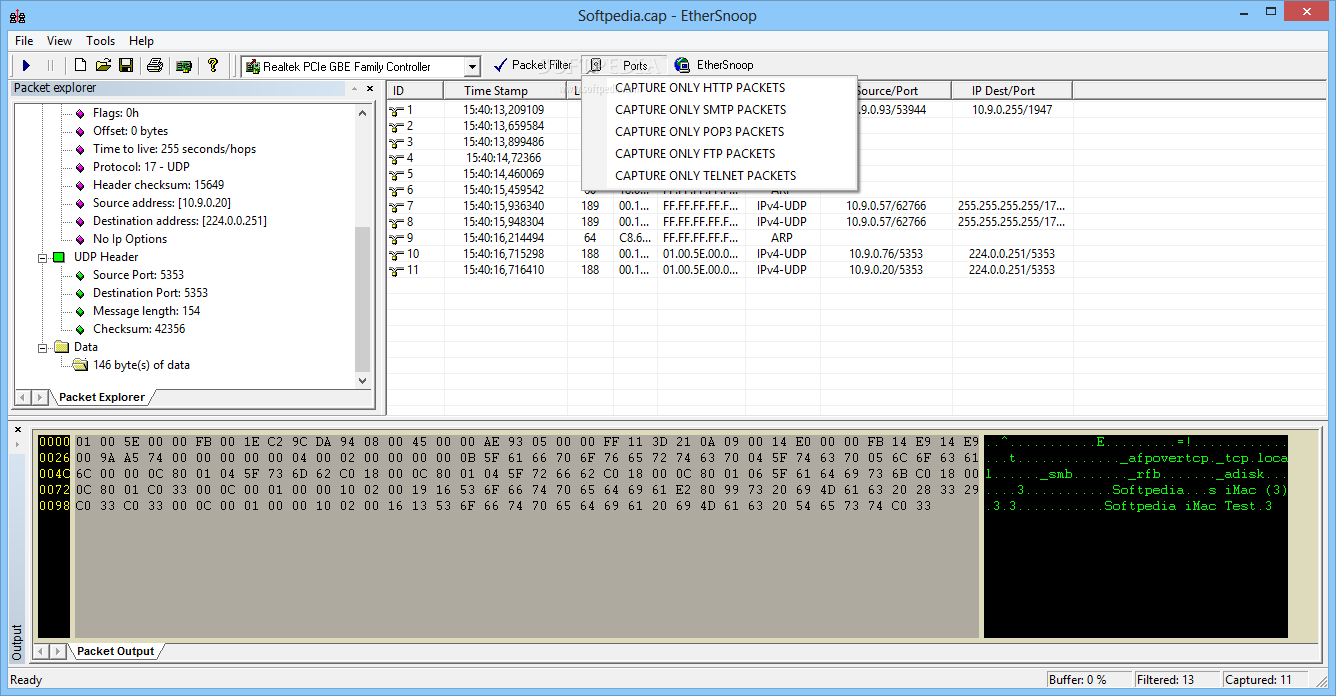Select 'Source Port: 5353' item
The image size is (1336, 696).
coord(139,275)
